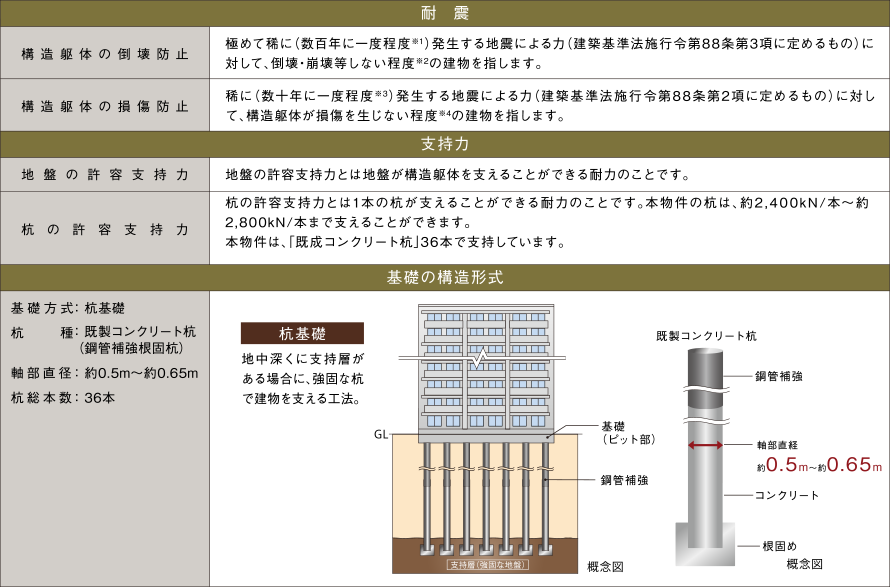The width and height of the screenshot is (890, 587).
Task: Toggle the 構造躯体の倒壊防止 row
Action: [x=105, y=51]
